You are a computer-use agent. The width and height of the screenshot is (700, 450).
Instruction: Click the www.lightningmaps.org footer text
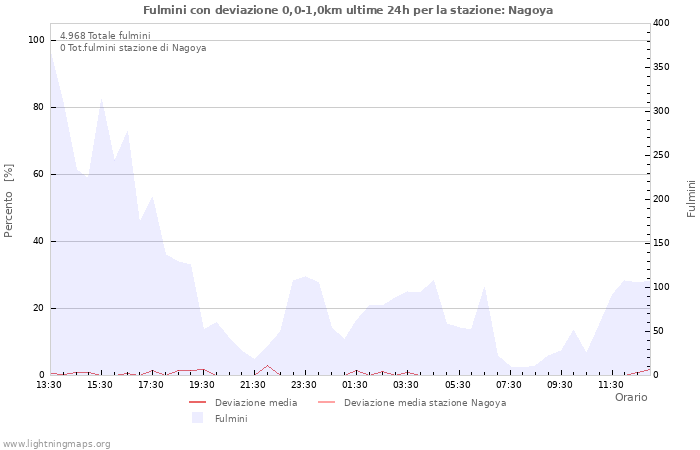coord(56,444)
